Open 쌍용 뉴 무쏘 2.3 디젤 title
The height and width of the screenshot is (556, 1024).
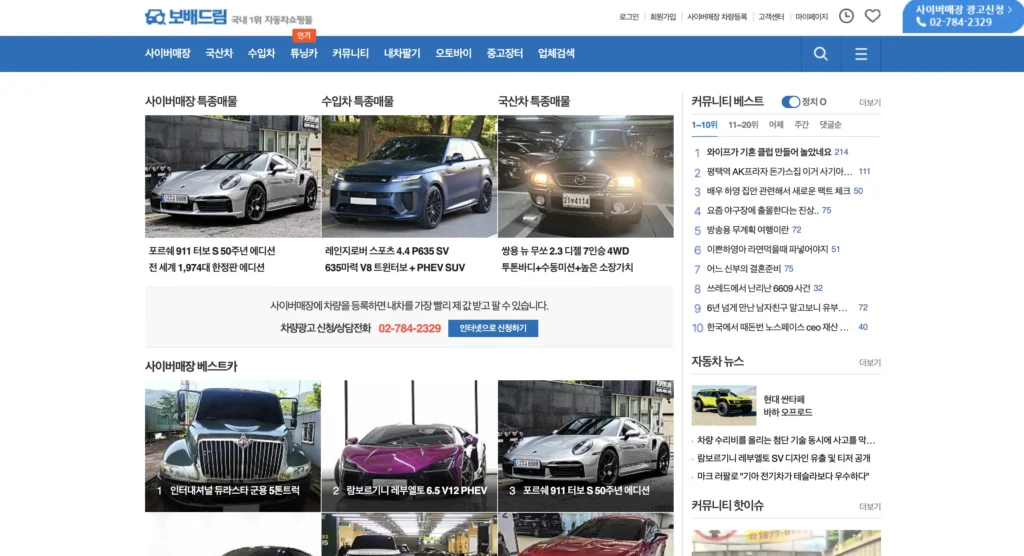[x=565, y=251]
